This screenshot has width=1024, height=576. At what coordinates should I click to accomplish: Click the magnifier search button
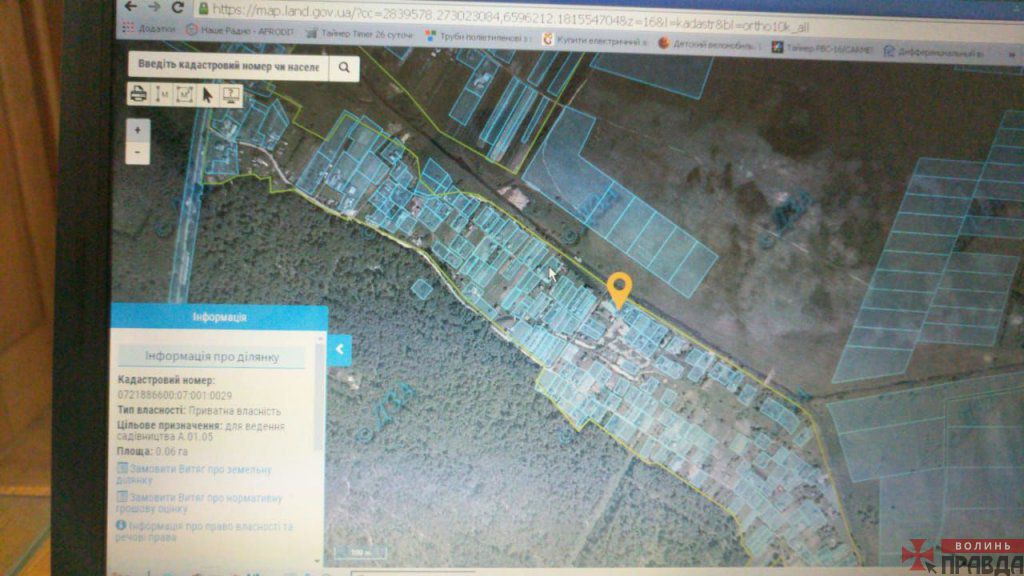click(343, 67)
